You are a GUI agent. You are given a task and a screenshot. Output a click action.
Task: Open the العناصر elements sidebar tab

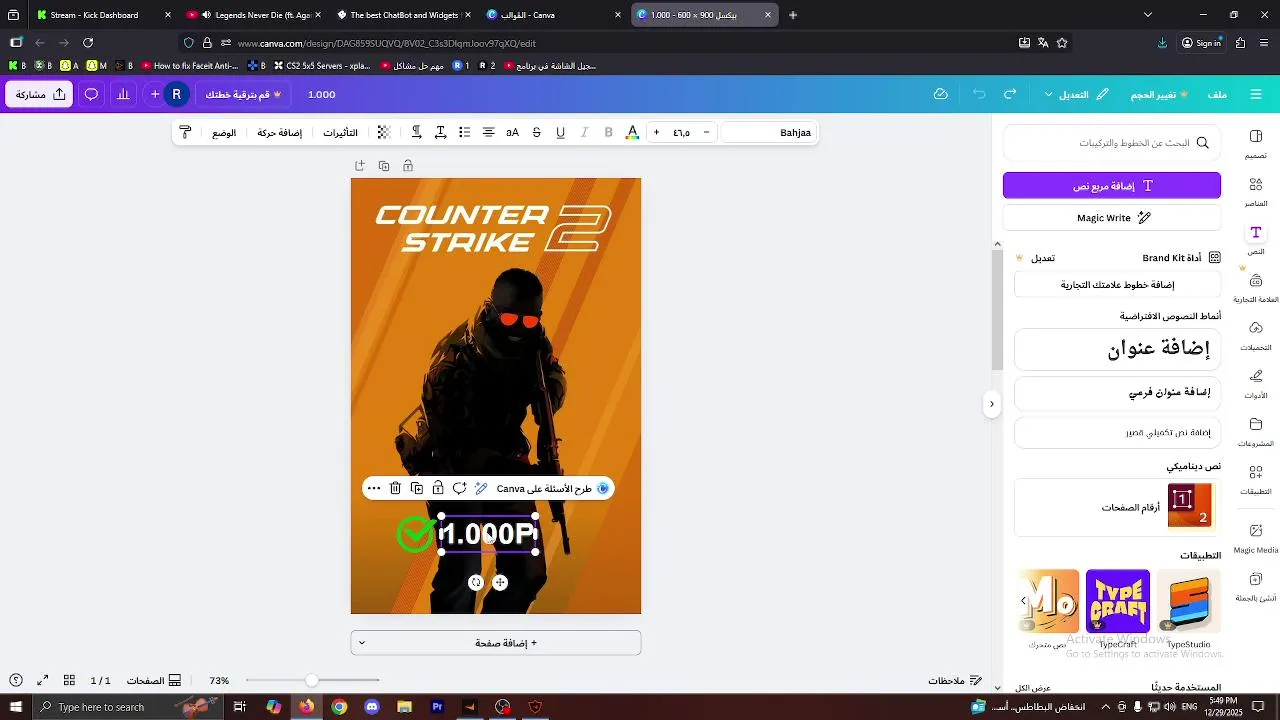[1256, 191]
